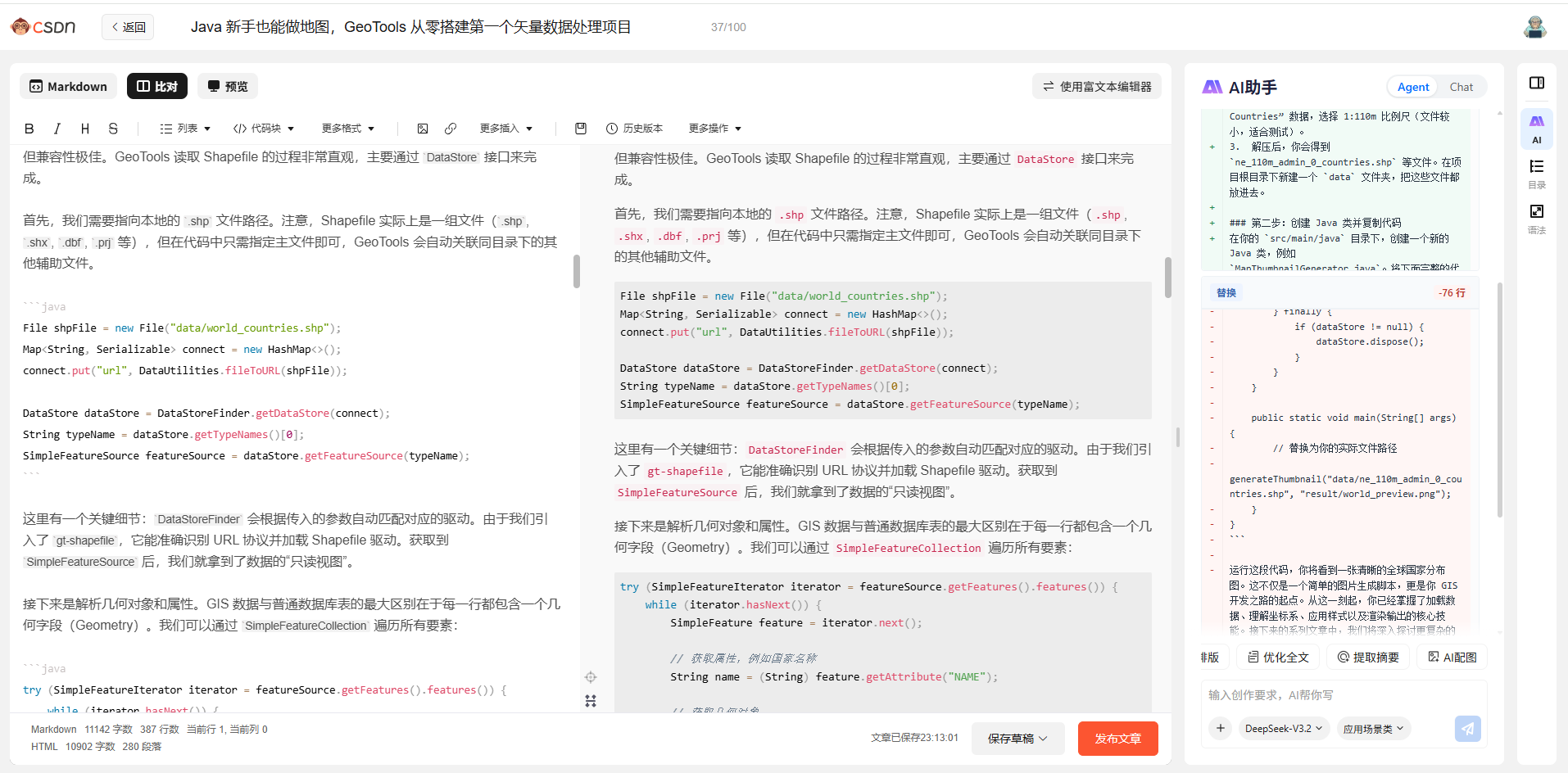Open the 代码块 code block dropdown
This screenshot has height=773, width=1568.
click(x=264, y=129)
